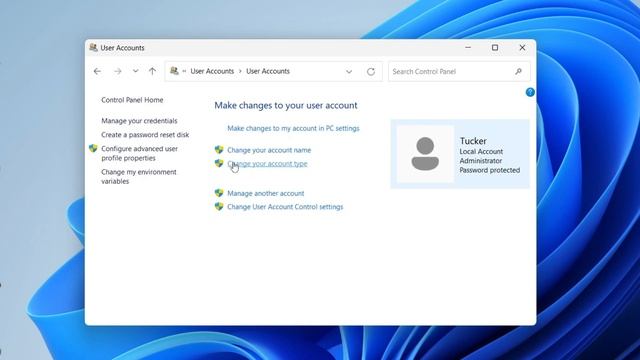Image resolution: width=640 pixels, height=360 pixels.
Task: Expand the address bar history dropdown
Action: pos(349,71)
